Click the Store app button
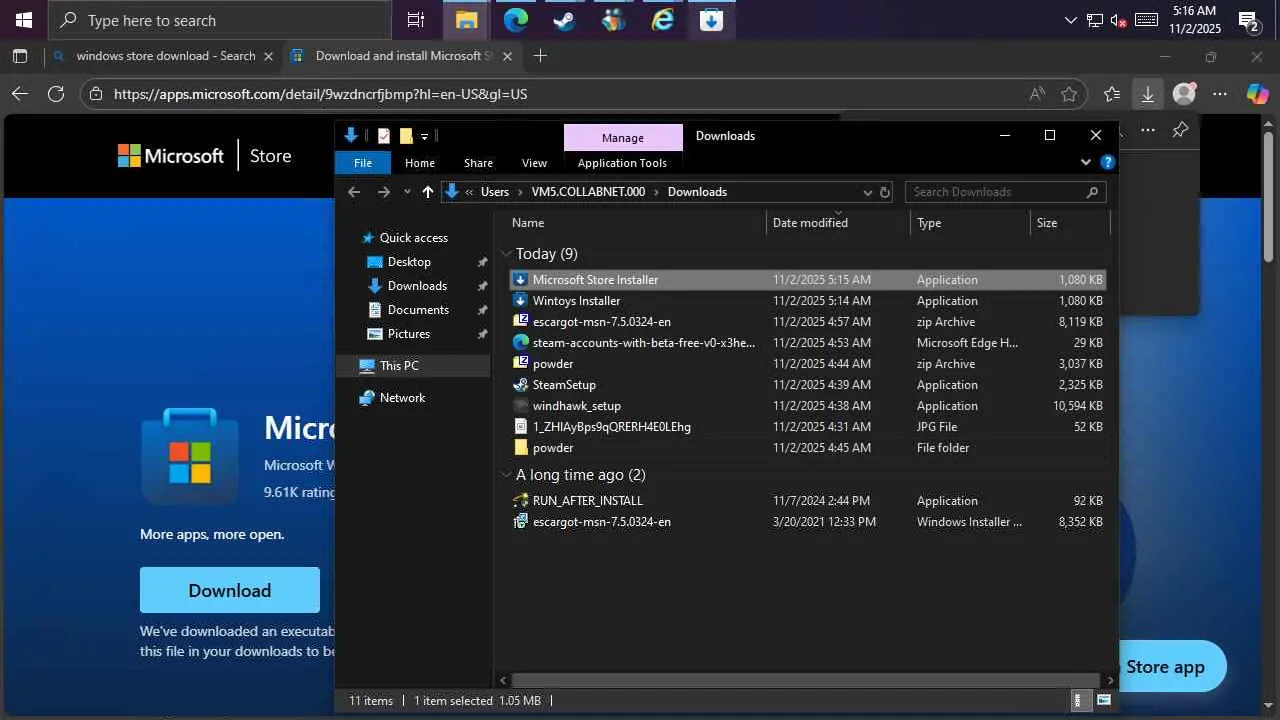The width and height of the screenshot is (1280, 720). tap(1165, 667)
